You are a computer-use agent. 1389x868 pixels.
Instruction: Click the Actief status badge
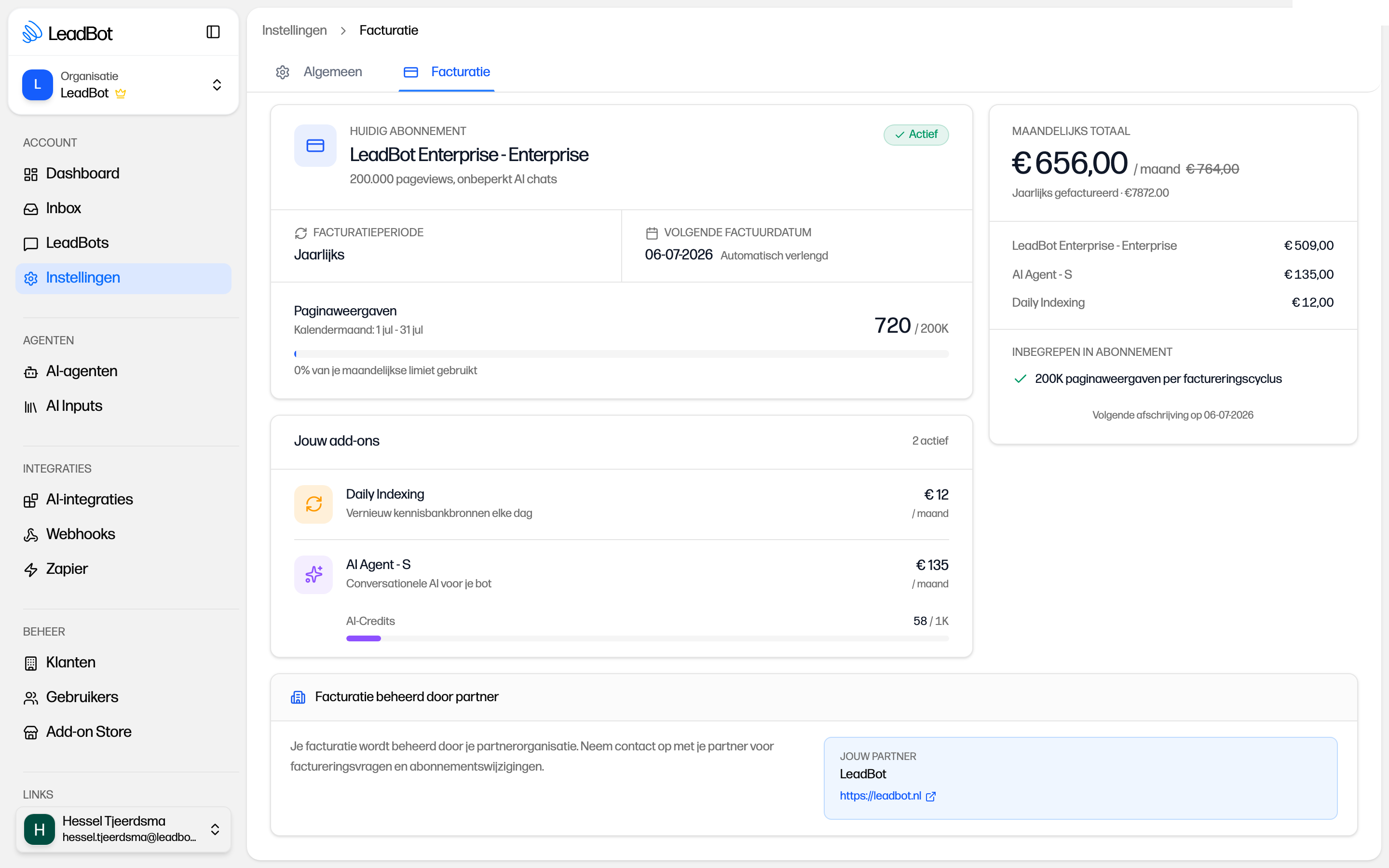[x=916, y=135]
